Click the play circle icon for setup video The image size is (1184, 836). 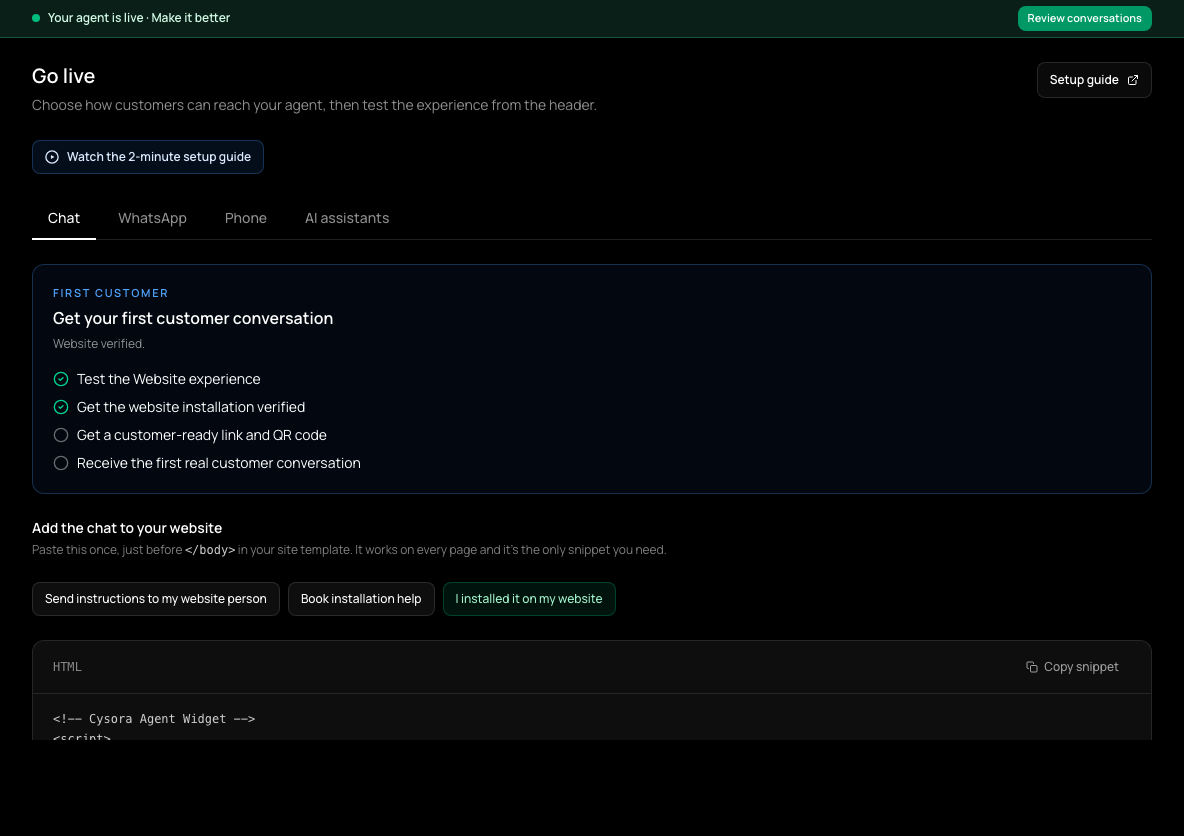pyautogui.click(x=52, y=157)
